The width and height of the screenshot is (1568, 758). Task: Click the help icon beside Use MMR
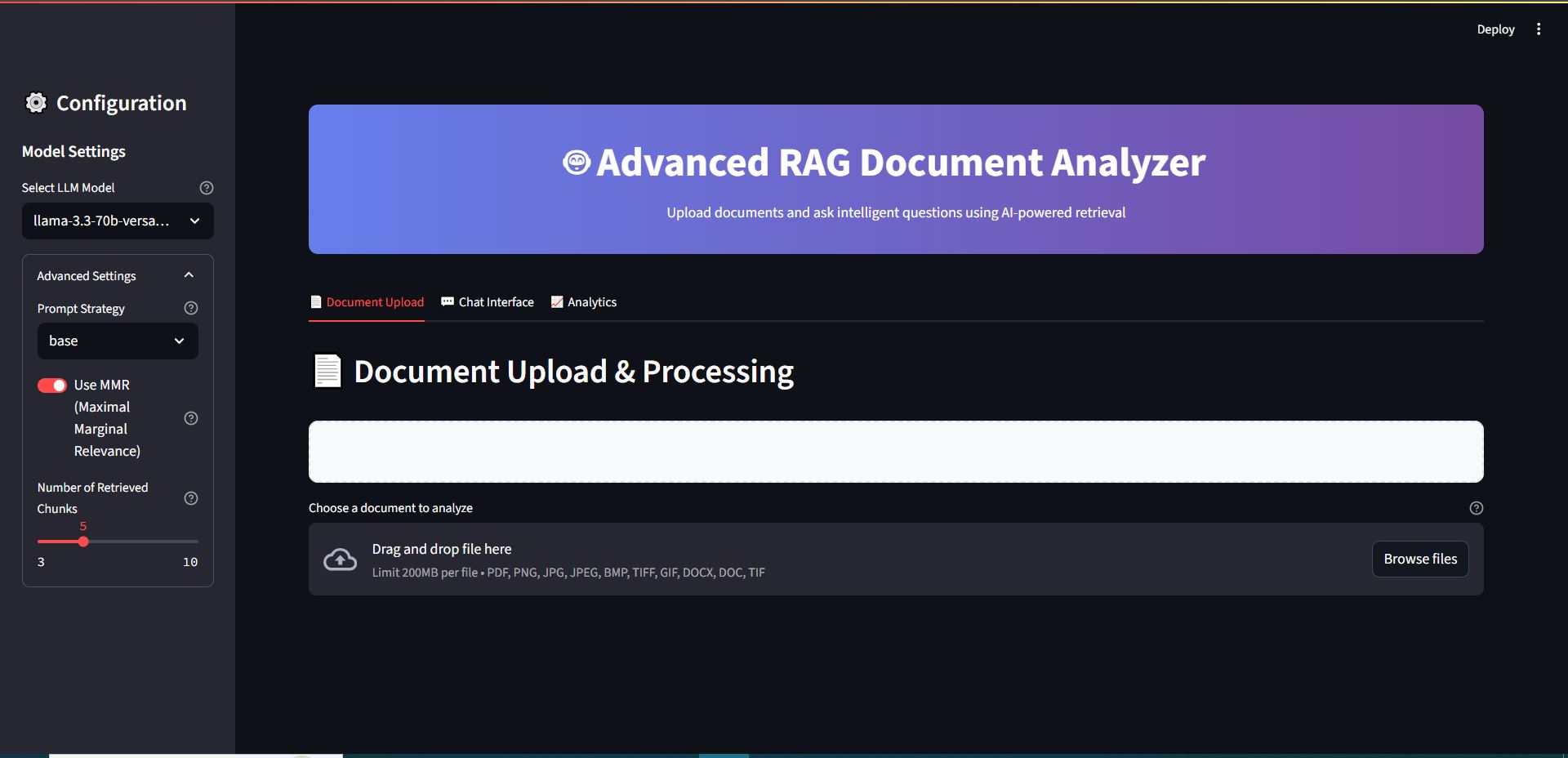tap(190, 417)
